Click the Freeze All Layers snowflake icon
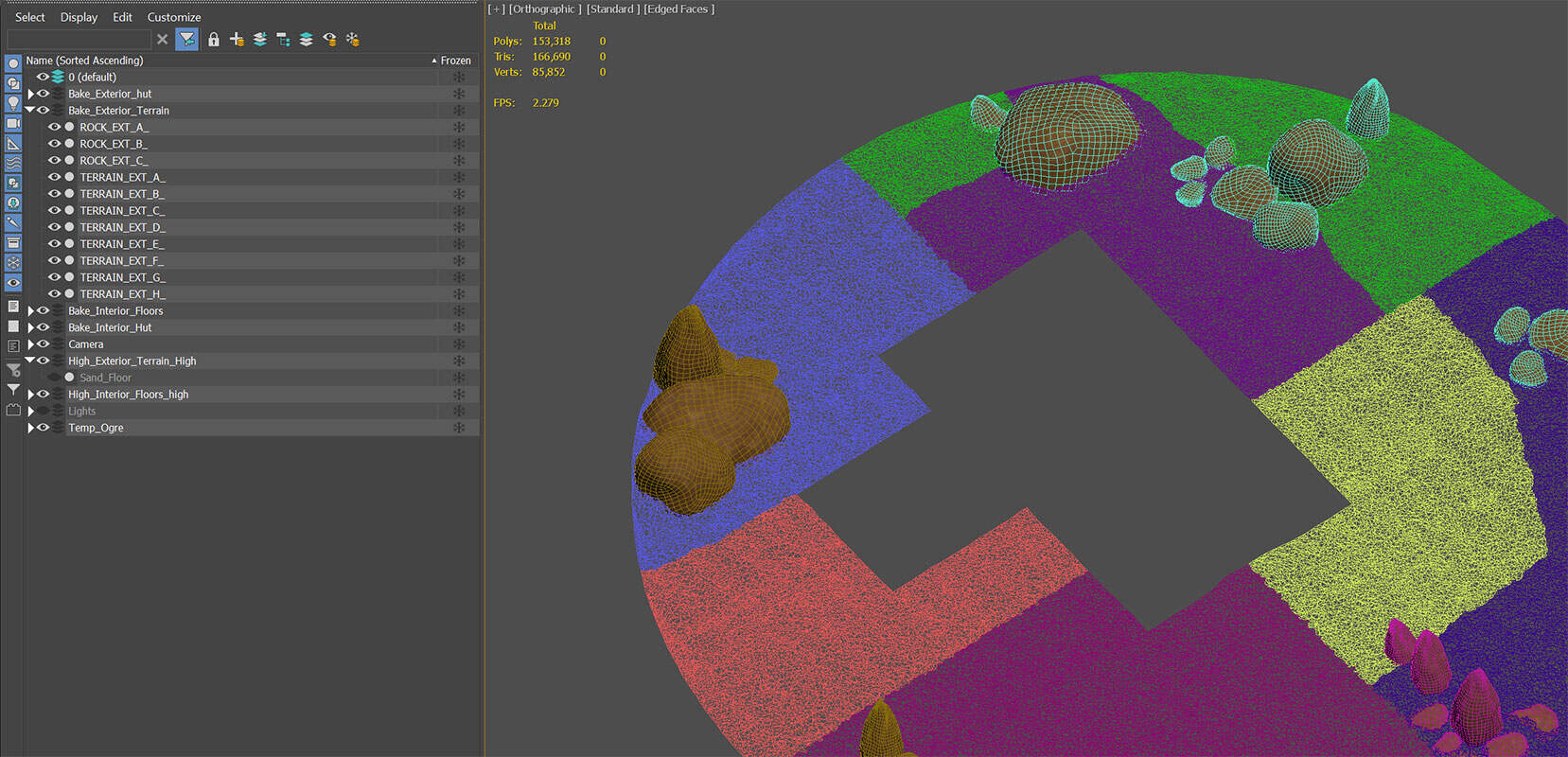 [352, 39]
